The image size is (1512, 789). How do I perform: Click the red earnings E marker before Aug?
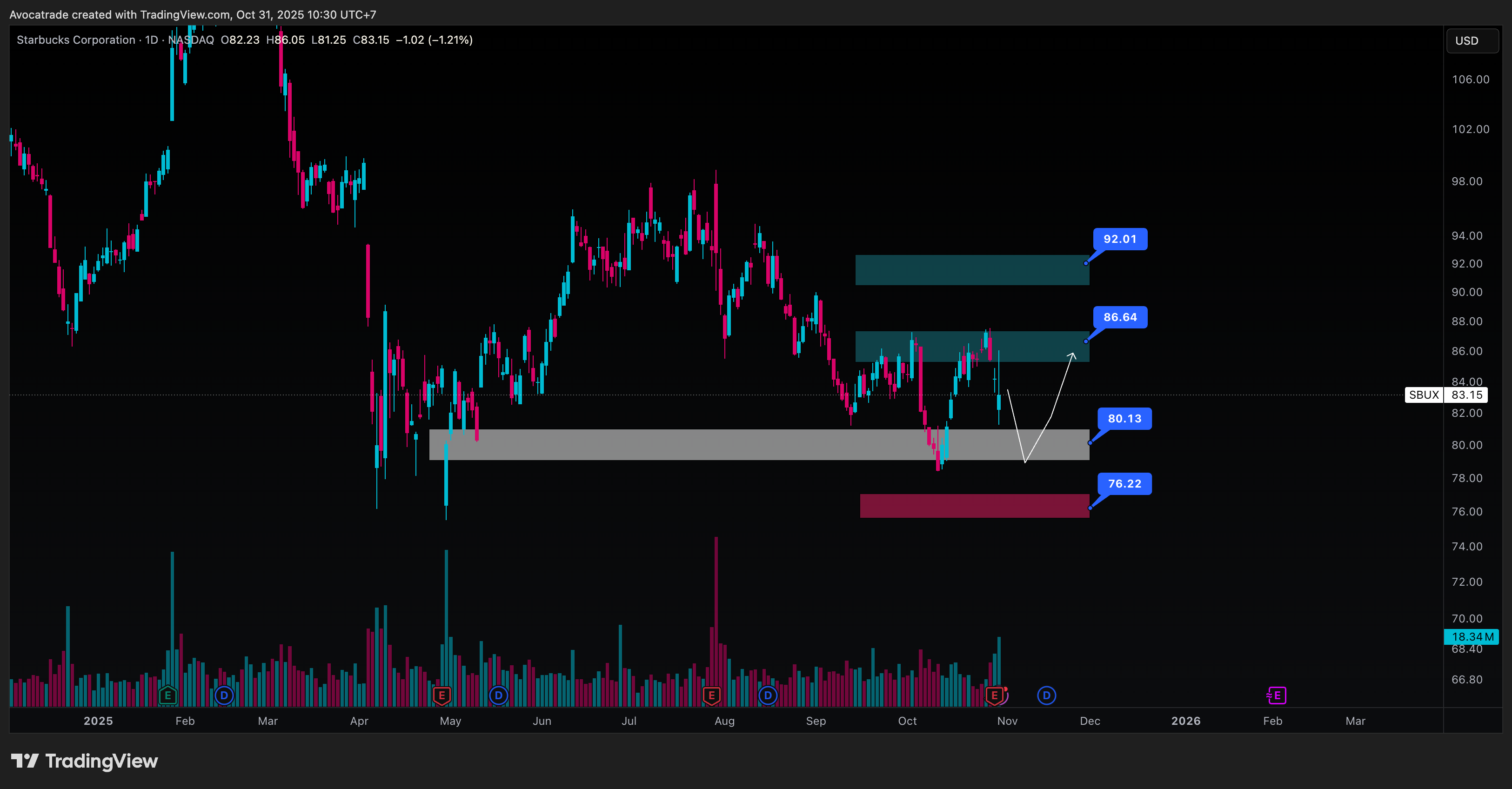pos(711,695)
